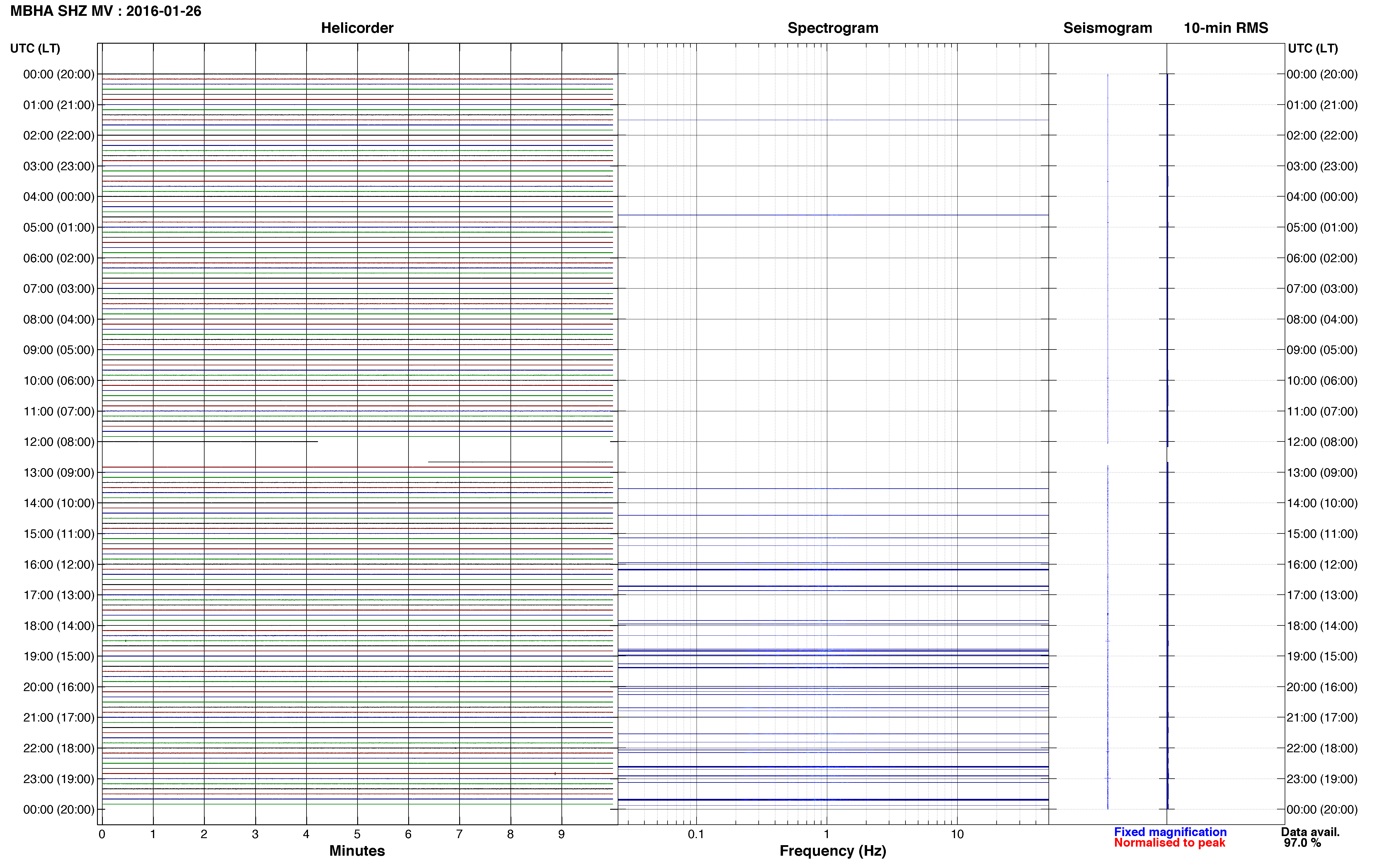
Task: Click the 'Fixed magnification' legend text
Action: (x=1170, y=832)
